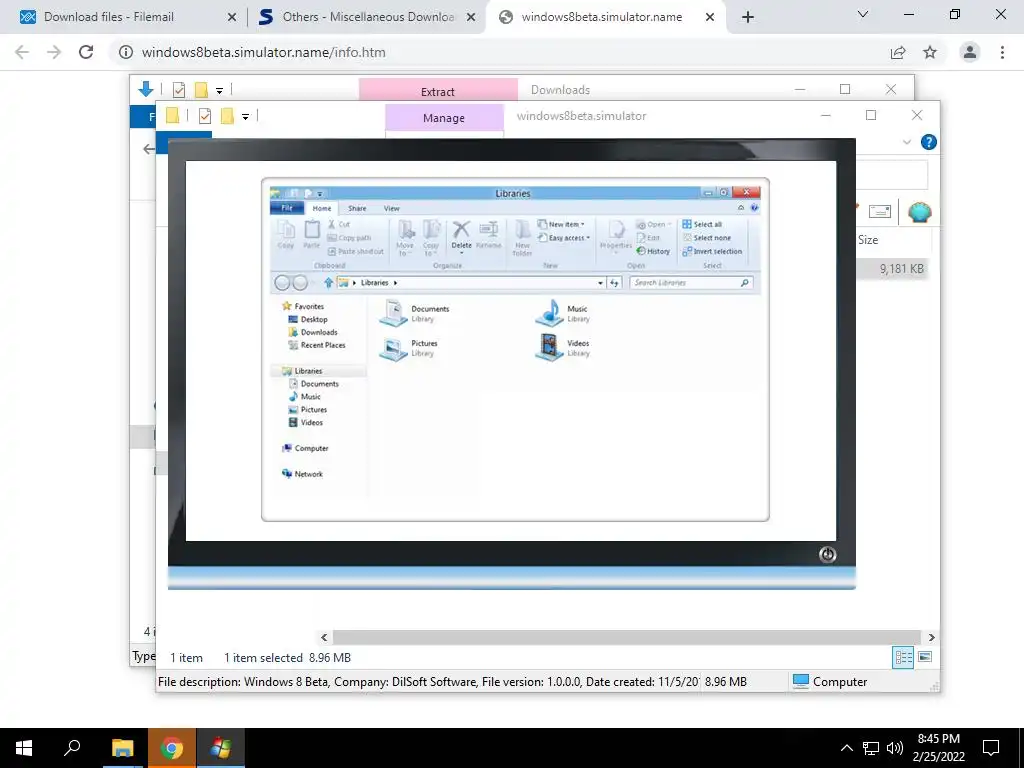Open the Libraries address bar dropdown arrow
Image resolution: width=1024 pixels, height=768 pixels.
click(600, 283)
